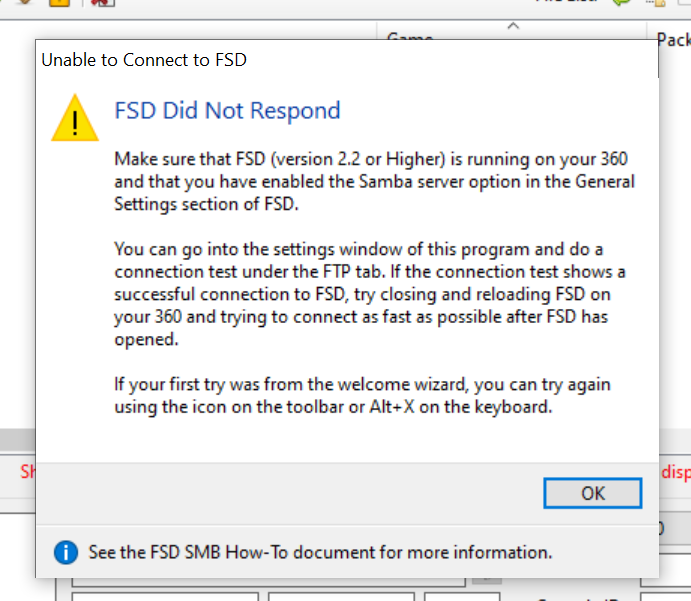691x601 pixels.
Task: Click the brown toolbar icon at top-left
Action: (25, 2)
